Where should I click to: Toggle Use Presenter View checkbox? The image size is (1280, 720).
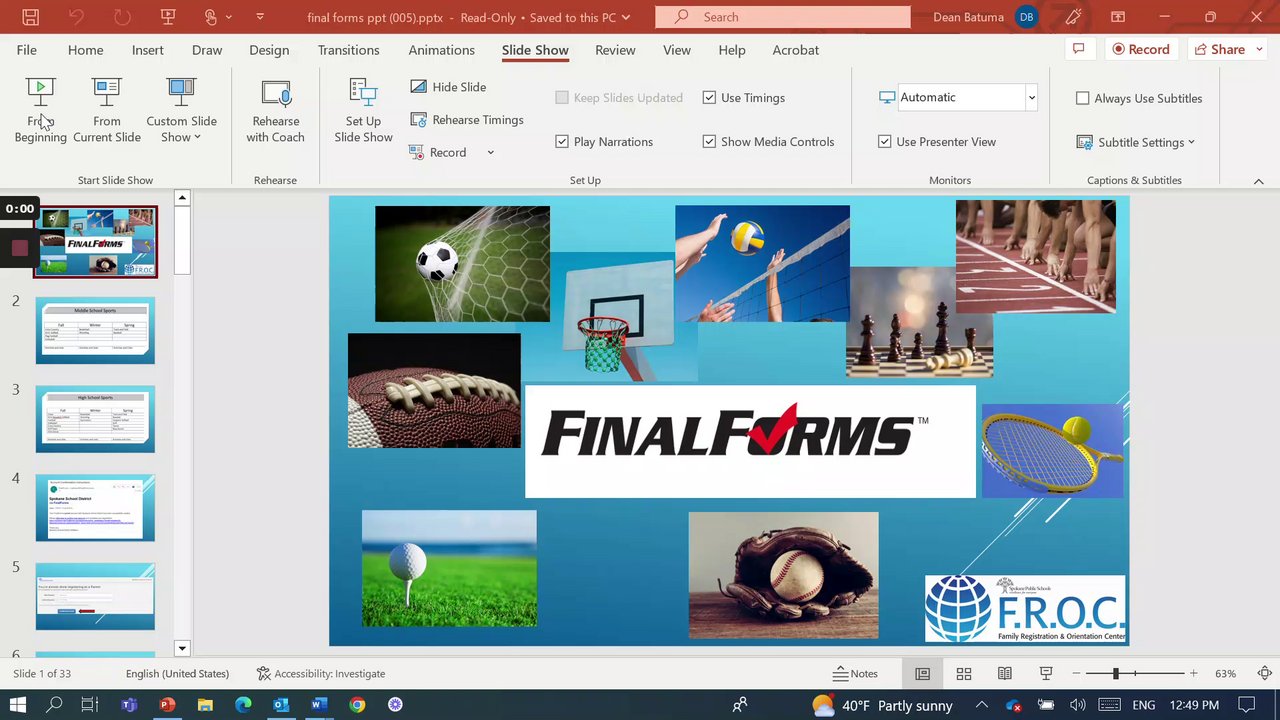(x=885, y=142)
